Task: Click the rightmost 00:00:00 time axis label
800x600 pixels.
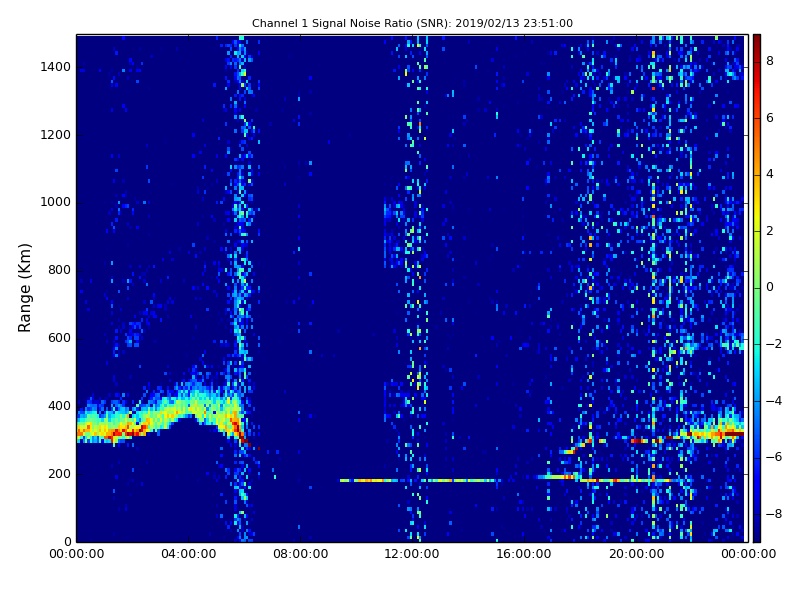Action: [x=748, y=554]
